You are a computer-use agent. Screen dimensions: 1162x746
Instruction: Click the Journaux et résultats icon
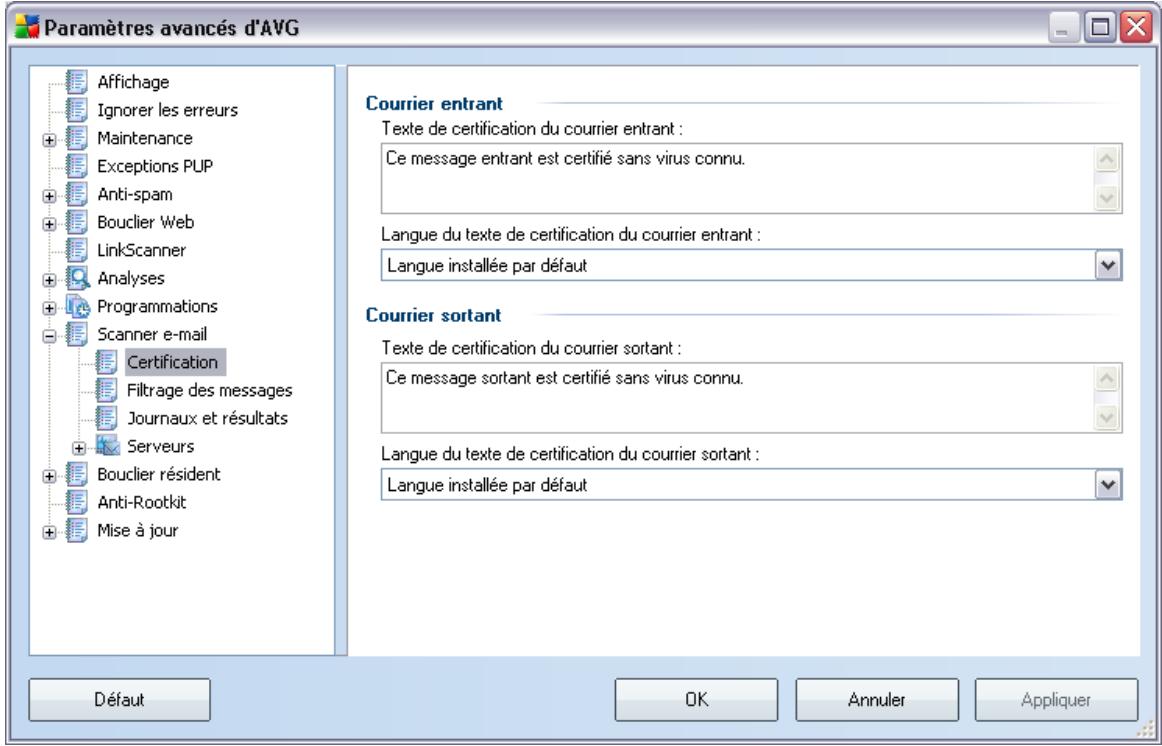click(107, 419)
